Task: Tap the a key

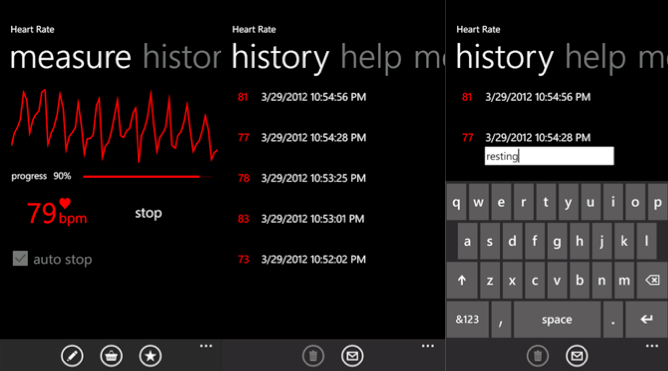Action: pos(467,242)
